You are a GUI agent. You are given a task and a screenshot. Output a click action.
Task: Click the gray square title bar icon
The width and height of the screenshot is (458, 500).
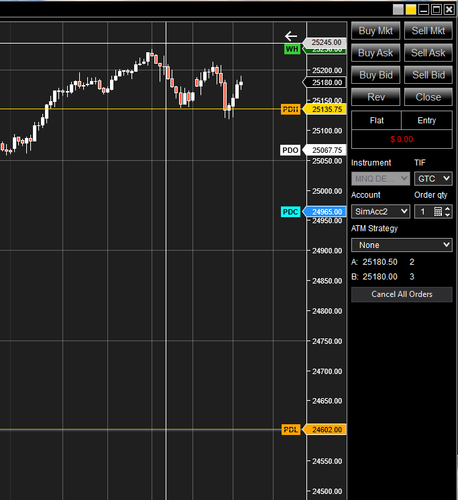[x=398, y=10]
